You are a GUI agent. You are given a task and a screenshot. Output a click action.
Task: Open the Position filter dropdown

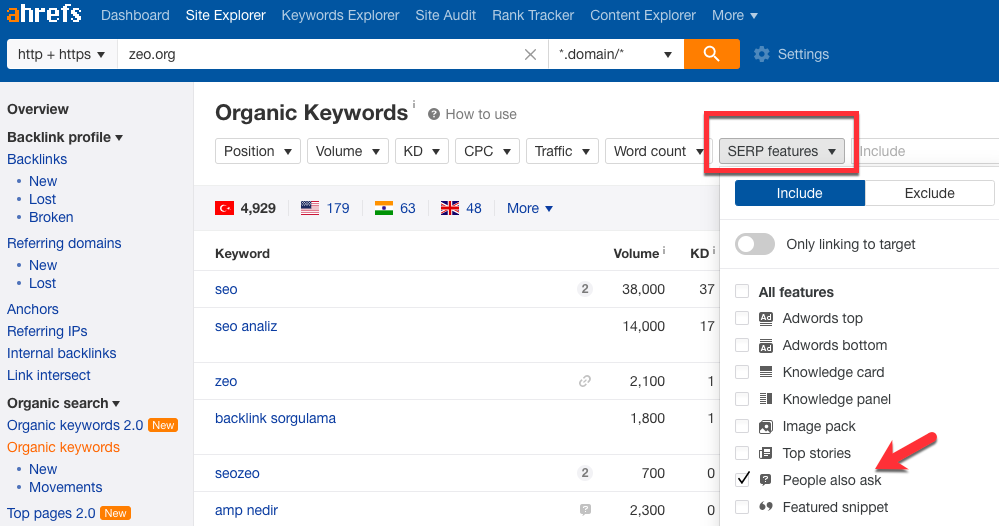[257, 152]
